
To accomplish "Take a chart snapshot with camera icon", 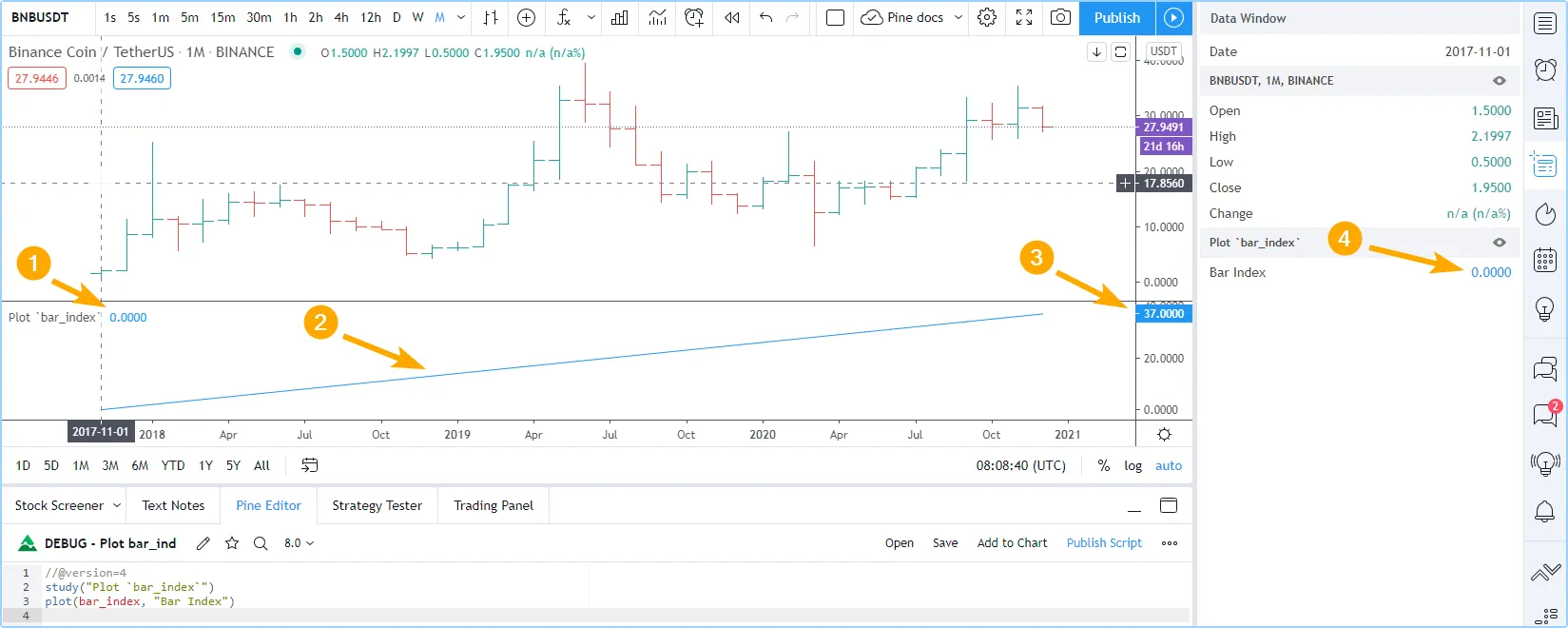I will [x=1060, y=17].
